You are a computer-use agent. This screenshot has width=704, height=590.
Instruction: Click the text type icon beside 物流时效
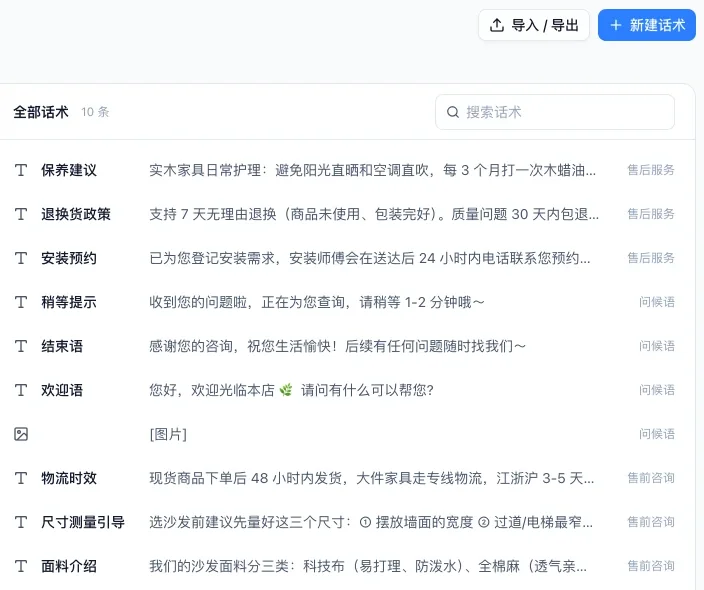coord(21,478)
